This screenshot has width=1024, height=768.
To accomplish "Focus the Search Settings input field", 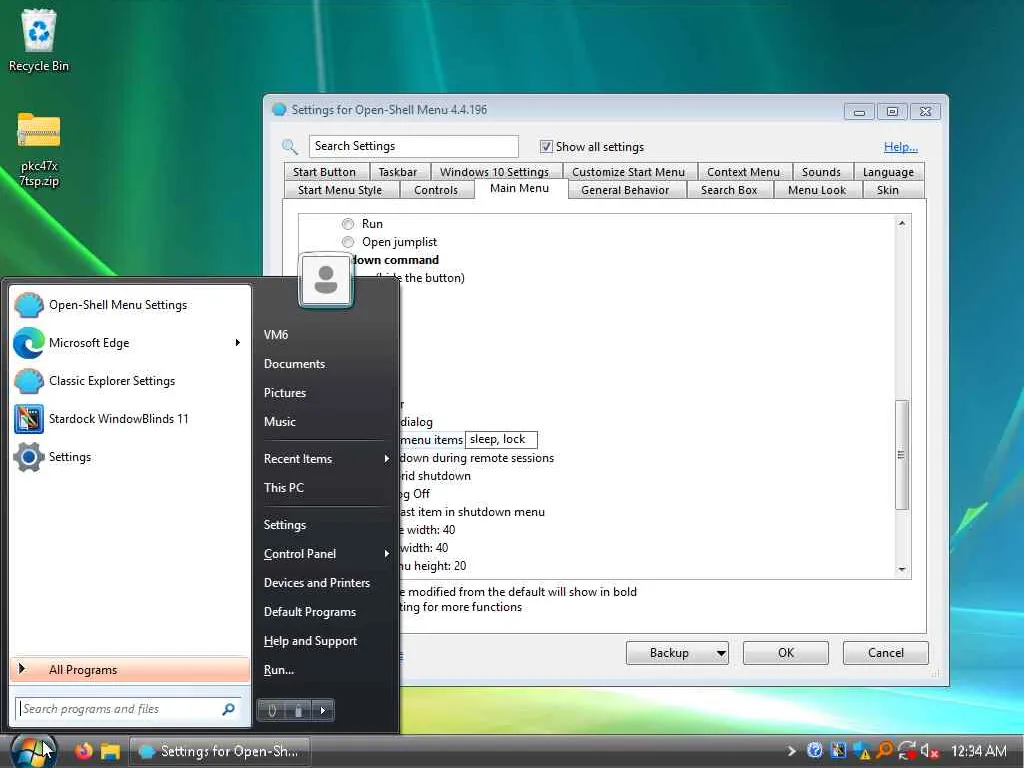I will [x=414, y=146].
